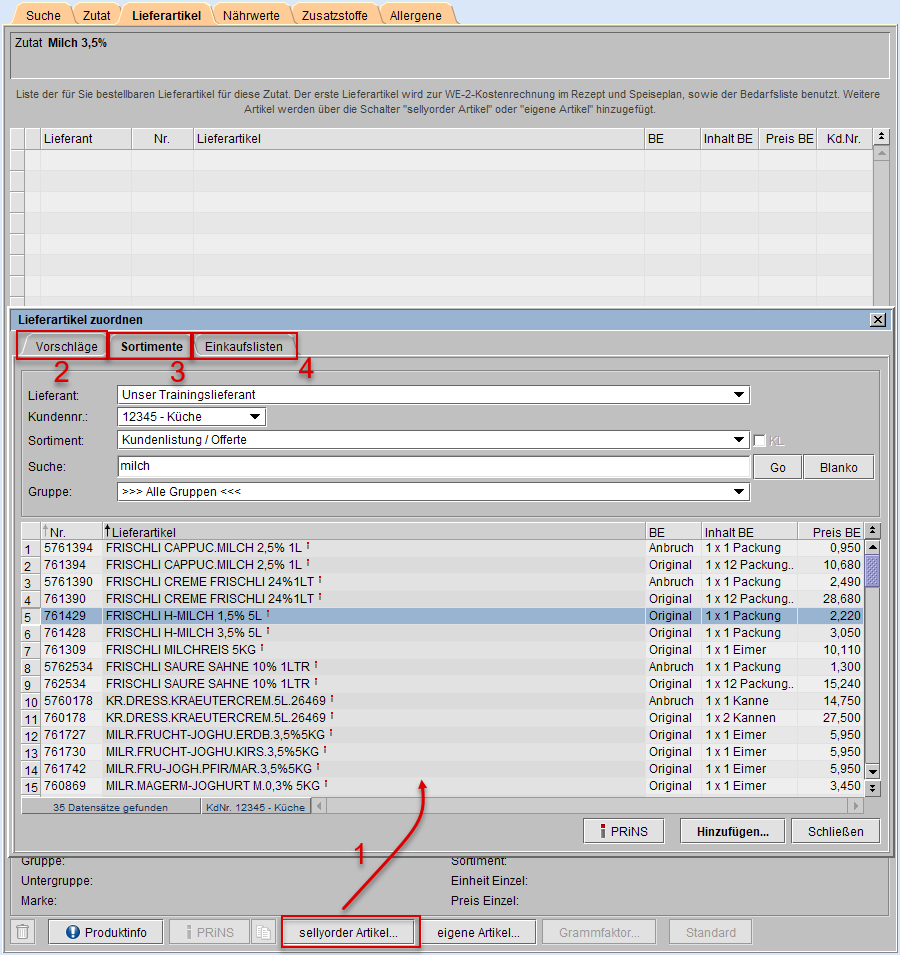Toggle the KL checkbox
This screenshot has height=955, width=900.
pyautogui.click(x=760, y=441)
